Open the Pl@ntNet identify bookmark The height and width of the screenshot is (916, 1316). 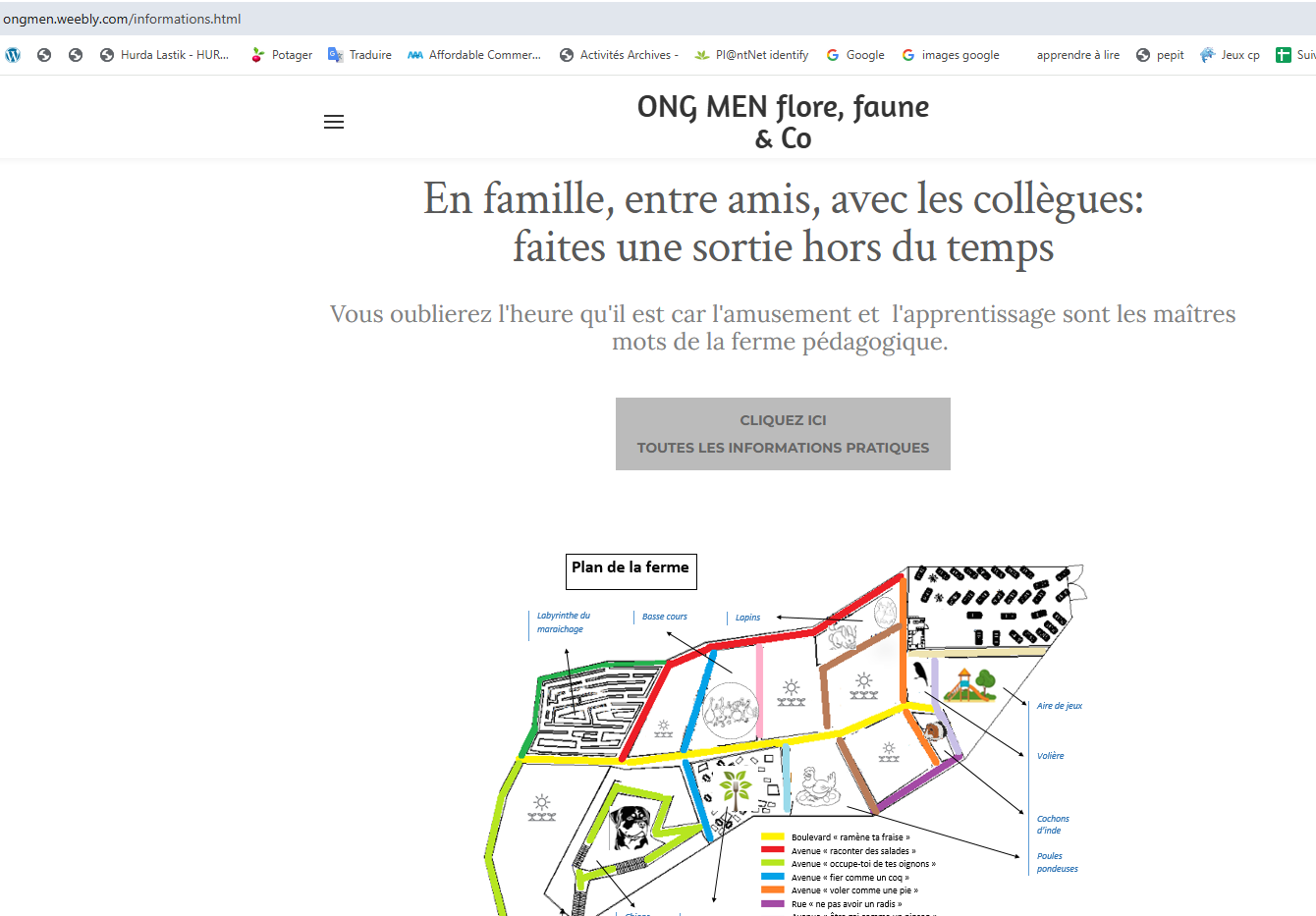(x=751, y=55)
